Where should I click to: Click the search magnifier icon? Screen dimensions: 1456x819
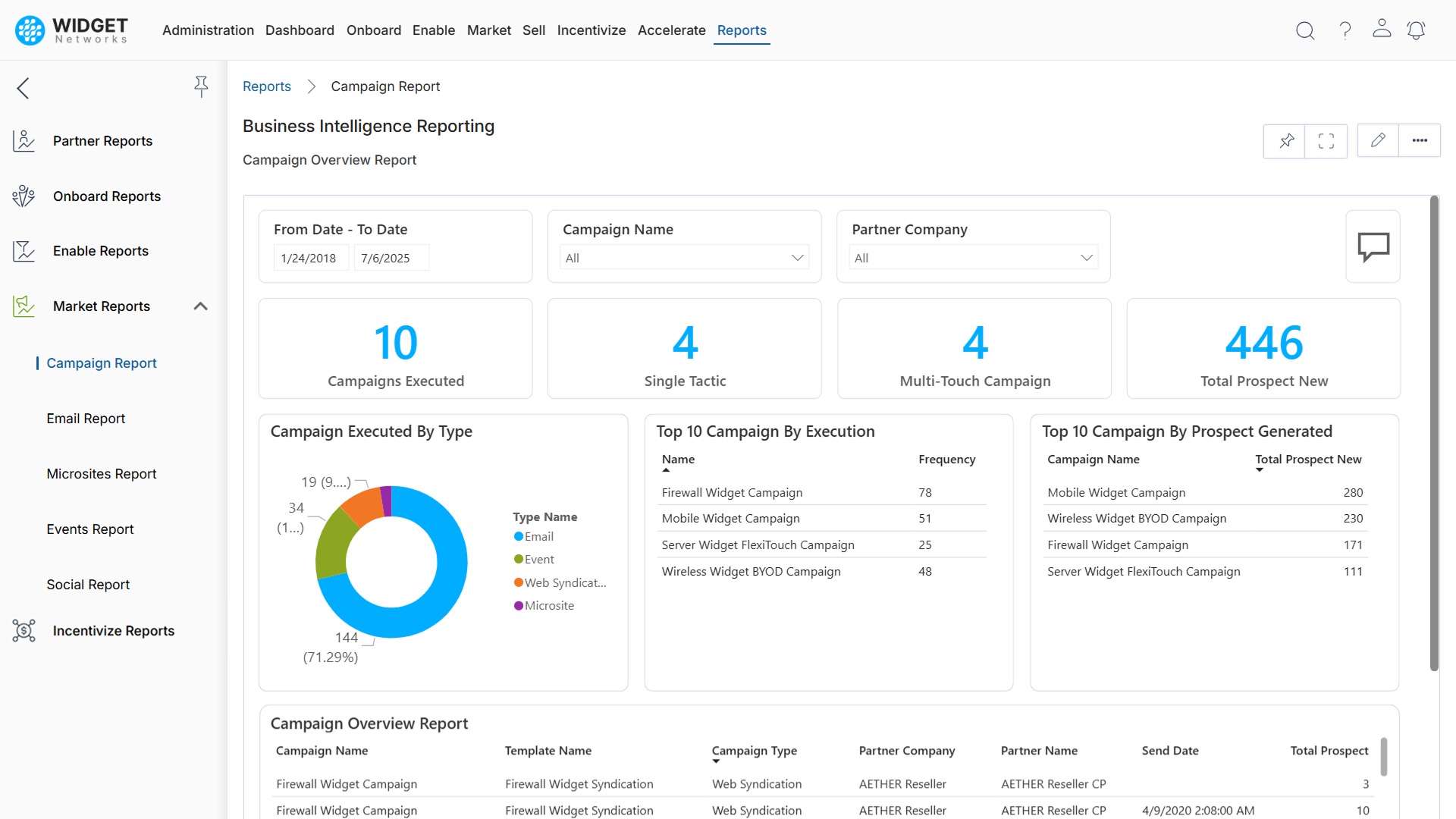pos(1304,30)
